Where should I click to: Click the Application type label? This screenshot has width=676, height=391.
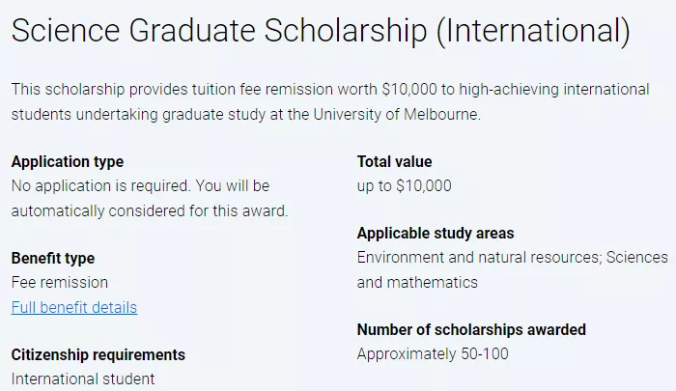coord(67,162)
